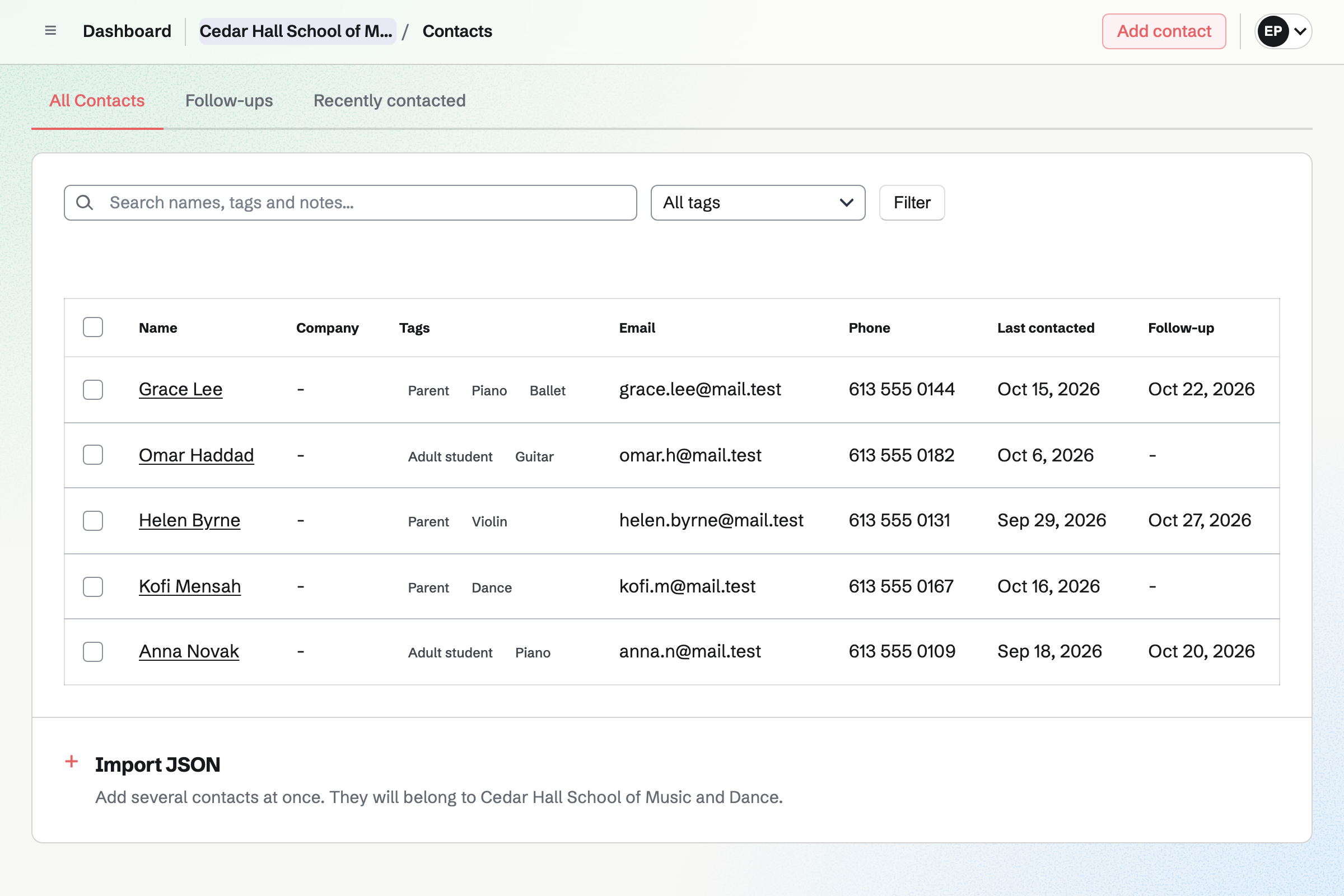Screen dimensions: 1344x896
Task: Click the Follow-up column header
Action: (1181, 328)
